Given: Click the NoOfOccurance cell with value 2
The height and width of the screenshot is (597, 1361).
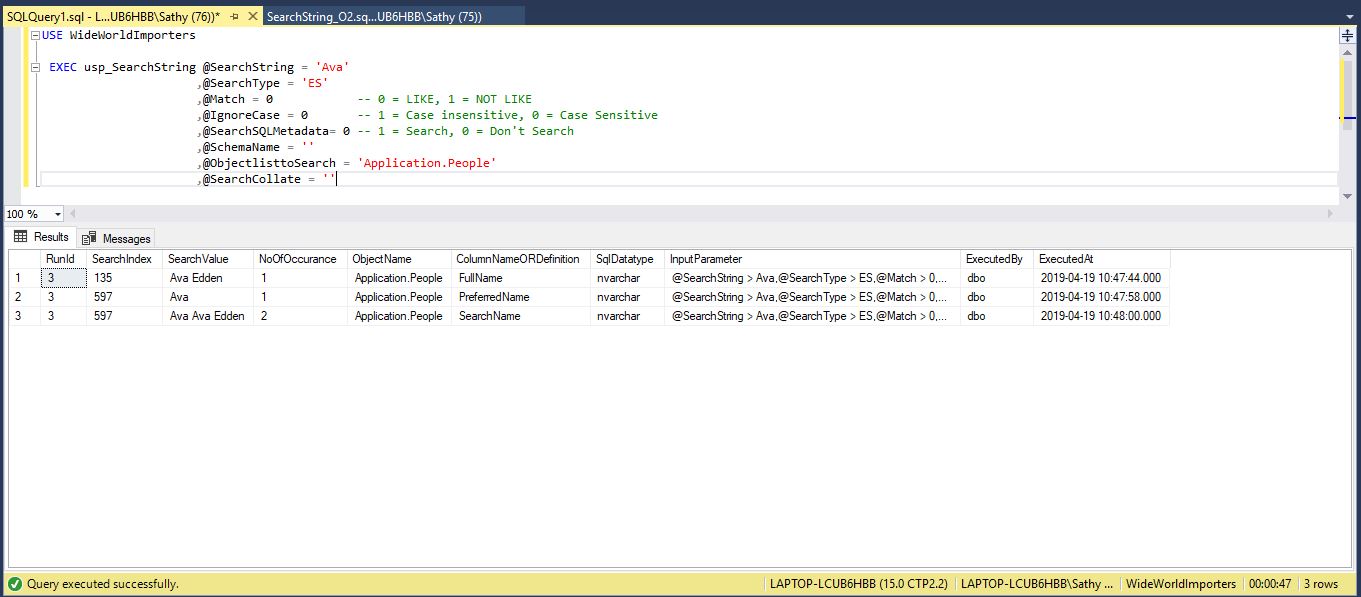Looking at the screenshot, I should [300, 316].
